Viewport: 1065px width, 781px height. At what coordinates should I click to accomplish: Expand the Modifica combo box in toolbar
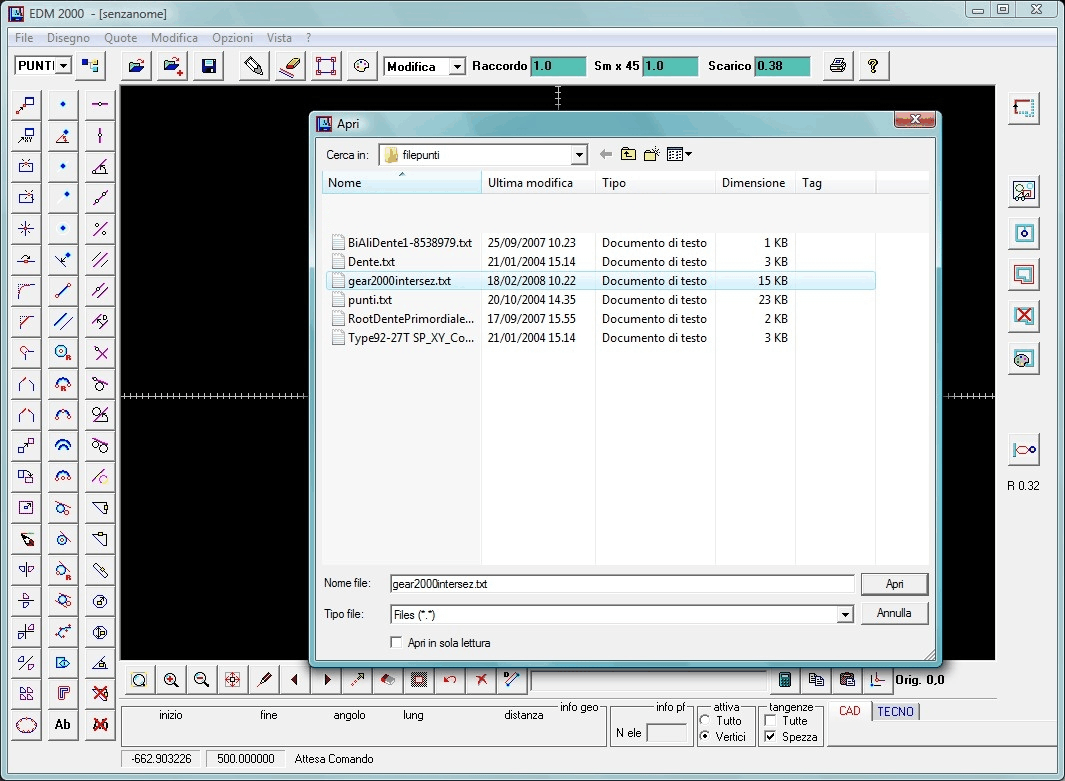pos(457,67)
